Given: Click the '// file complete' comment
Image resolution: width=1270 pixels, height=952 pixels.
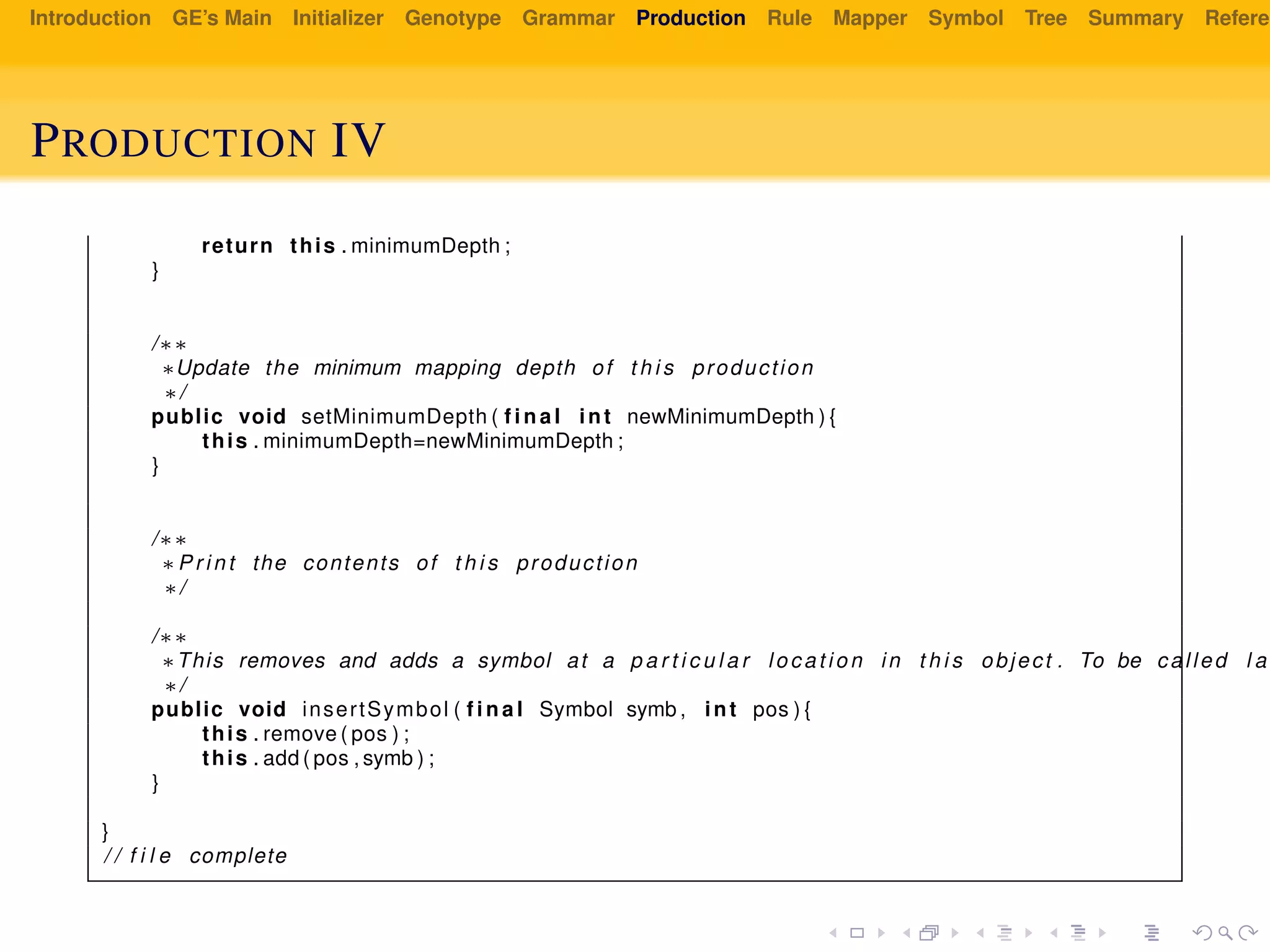Looking at the screenshot, I should pos(195,856).
